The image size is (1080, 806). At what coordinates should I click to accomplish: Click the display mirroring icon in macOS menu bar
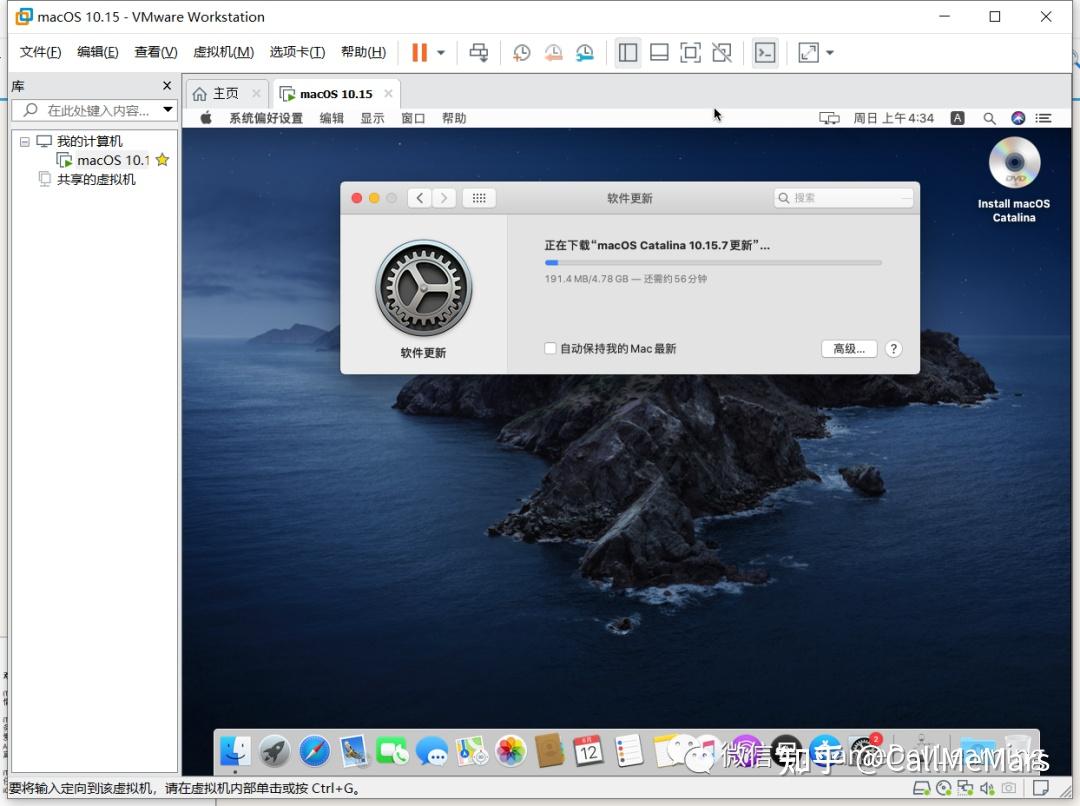pyautogui.click(x=829, y=118)
